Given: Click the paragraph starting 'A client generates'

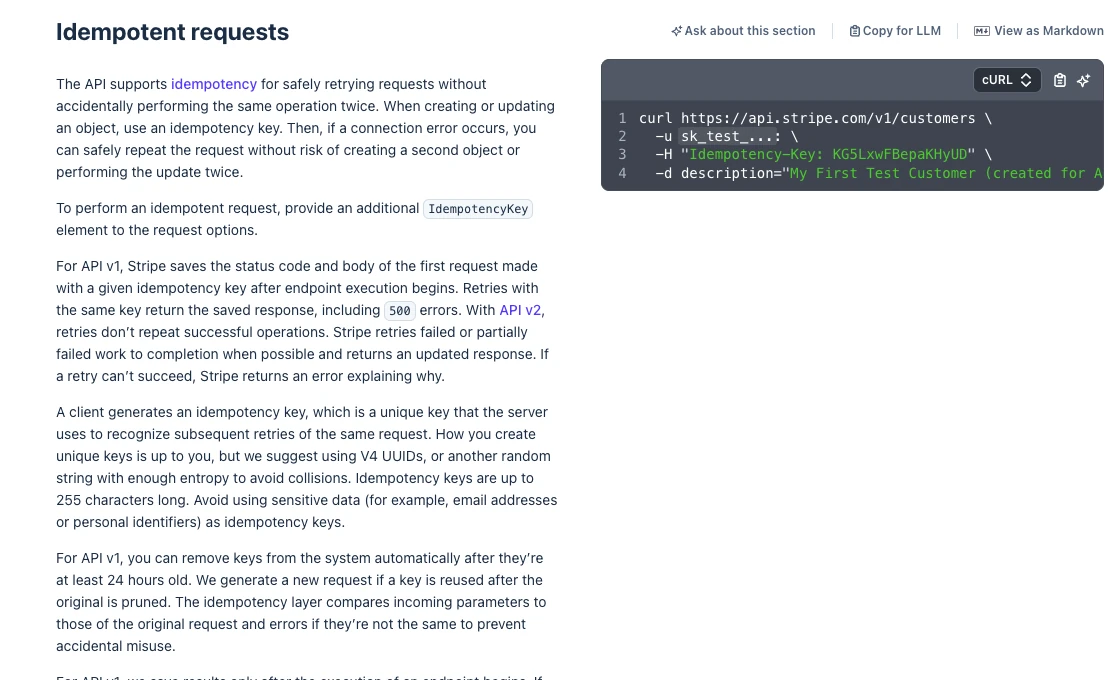Looking at the screenshot, I should click(x=307, y=467).
